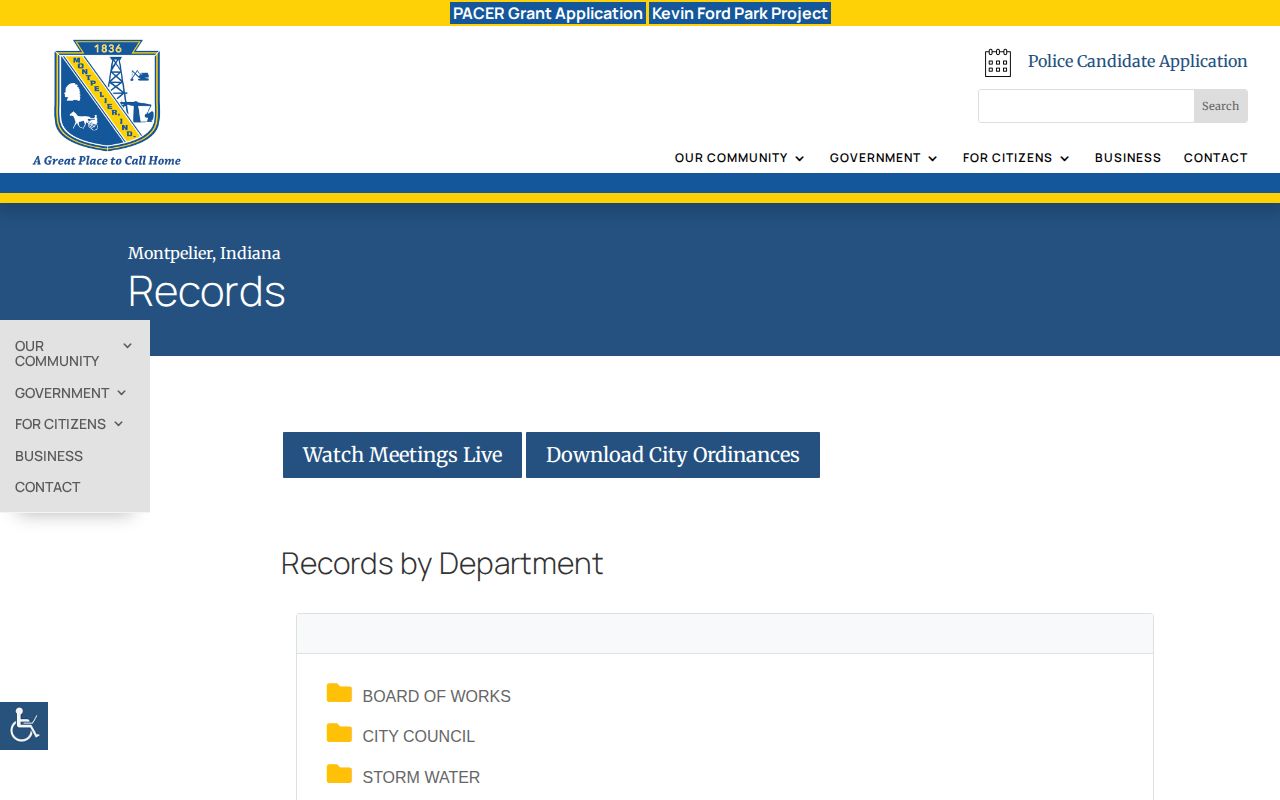Open Business in top navigation
The image size is (1280, 800).
[x=1128, y=158]
